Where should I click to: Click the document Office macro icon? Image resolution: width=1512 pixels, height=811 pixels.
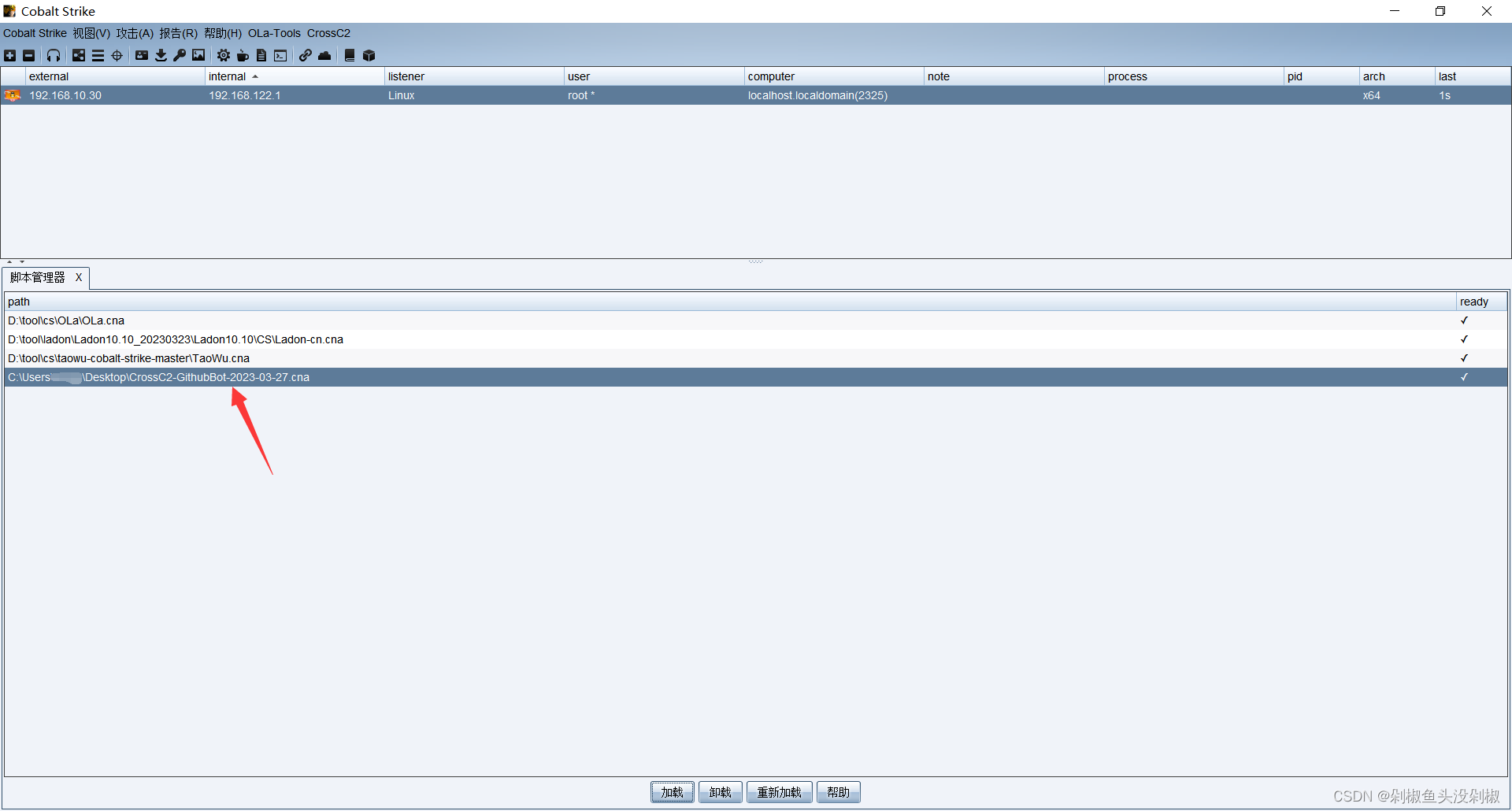pos(261,55)
